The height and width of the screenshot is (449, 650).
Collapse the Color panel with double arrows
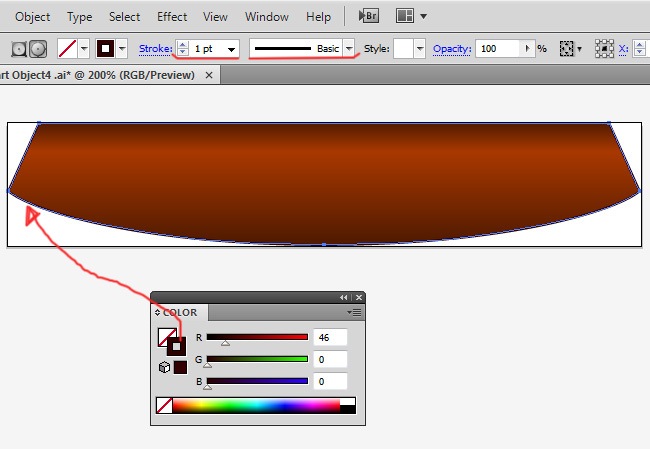(x=344, y=297)
